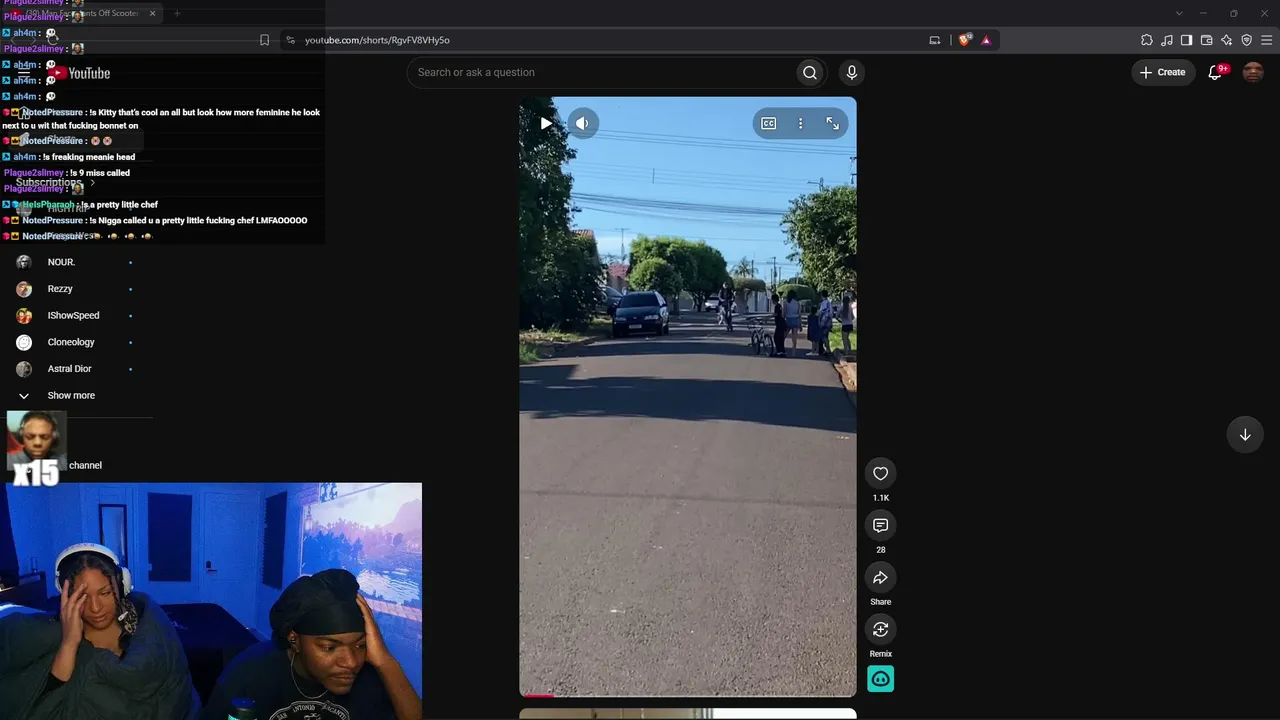
Task: Play the paused Shorts video
Action: (x=546, y=123)
